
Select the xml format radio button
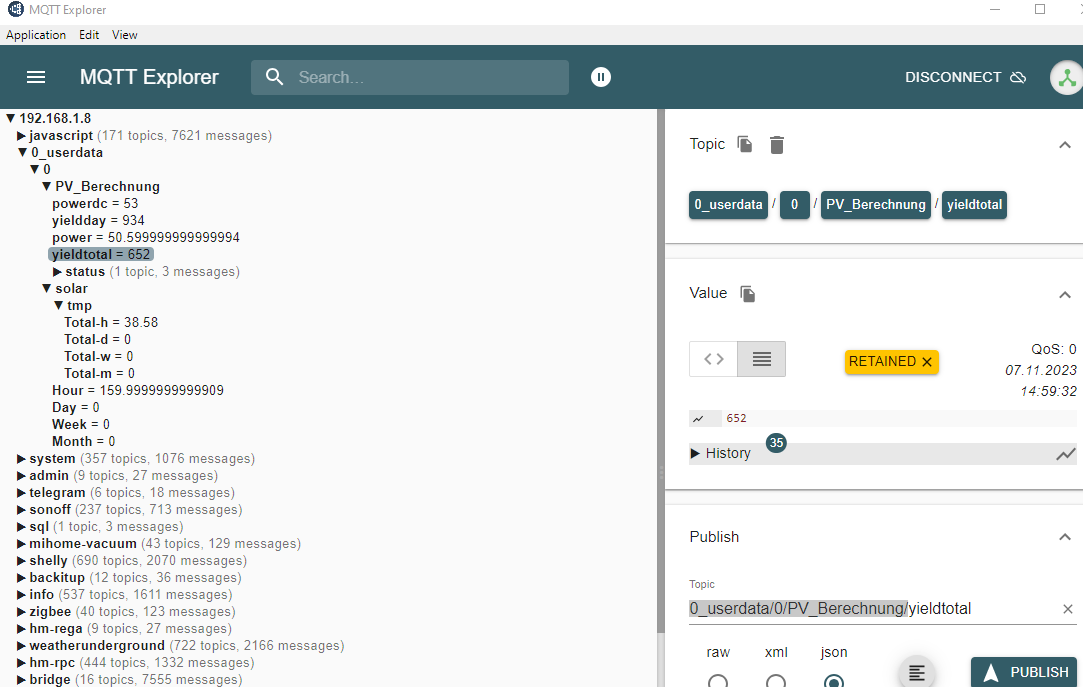pos(776,681)
